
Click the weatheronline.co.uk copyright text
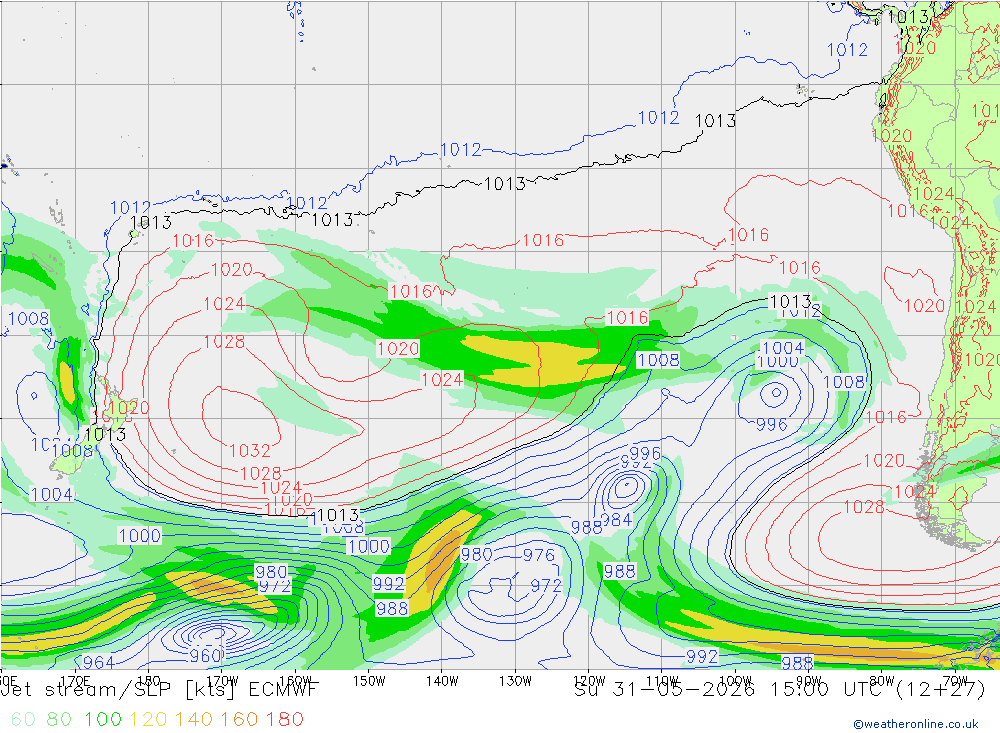coord(916,724)
